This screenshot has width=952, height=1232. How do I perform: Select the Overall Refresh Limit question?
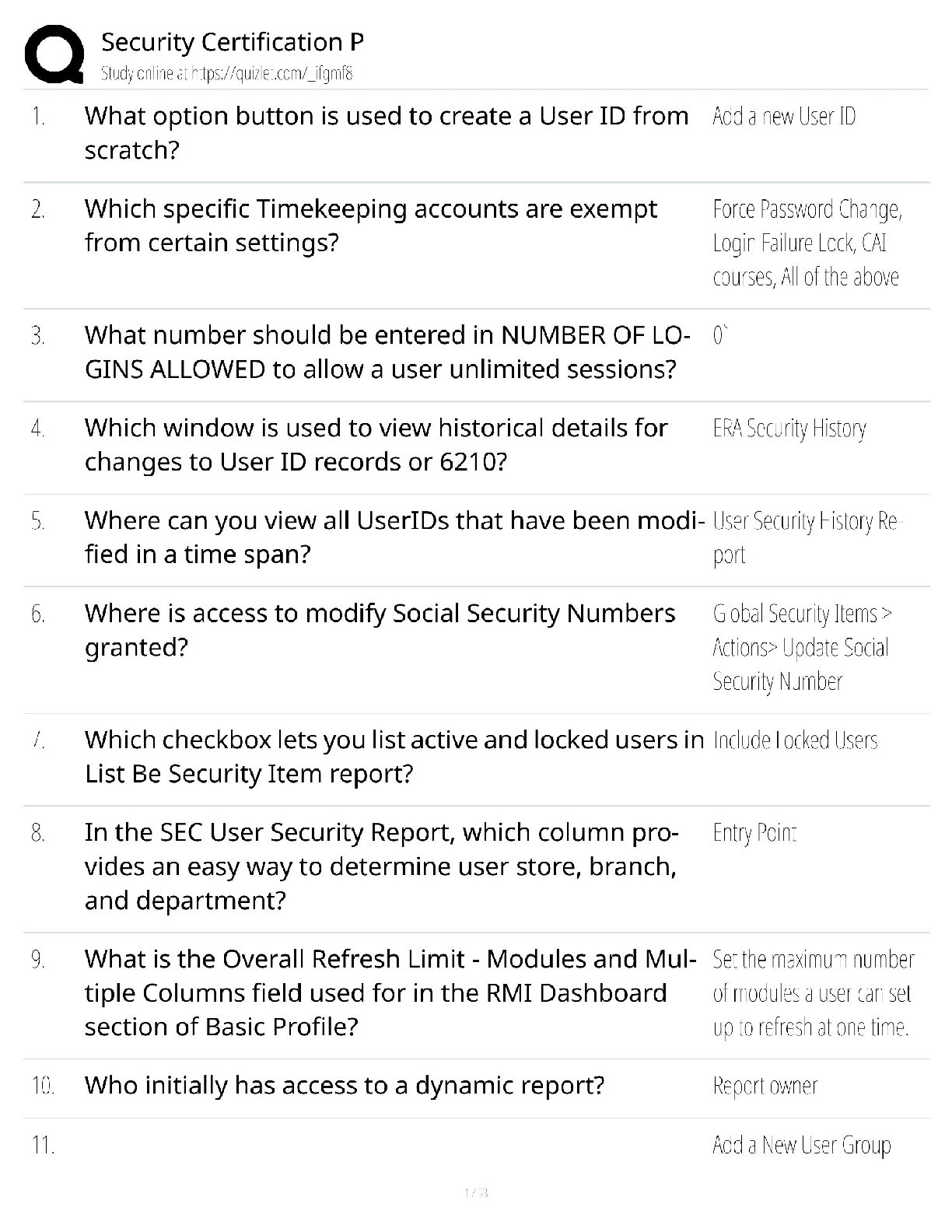pos(390,992)
